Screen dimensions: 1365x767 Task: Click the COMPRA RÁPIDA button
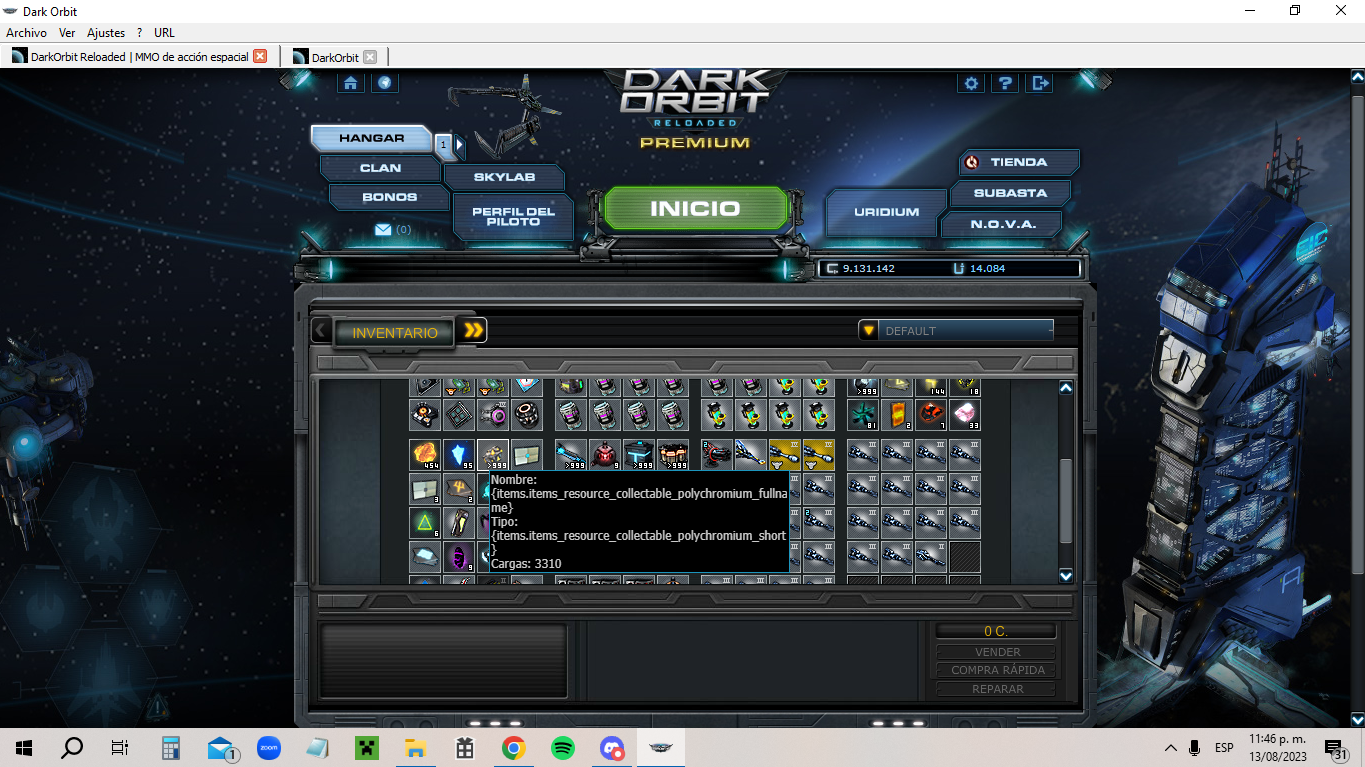click(x=997, y=670)
